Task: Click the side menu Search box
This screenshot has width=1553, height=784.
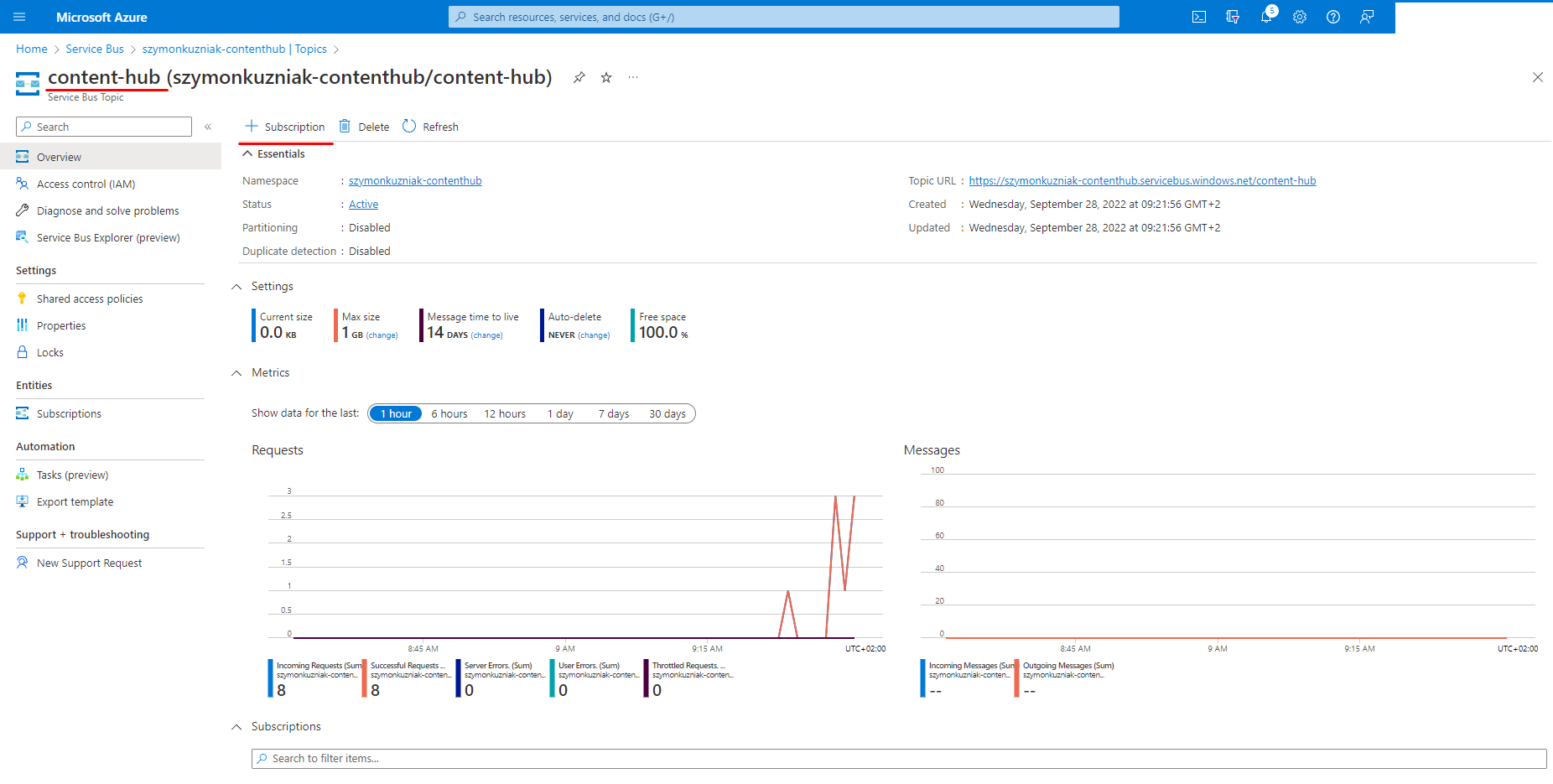Action: [104, 127]
